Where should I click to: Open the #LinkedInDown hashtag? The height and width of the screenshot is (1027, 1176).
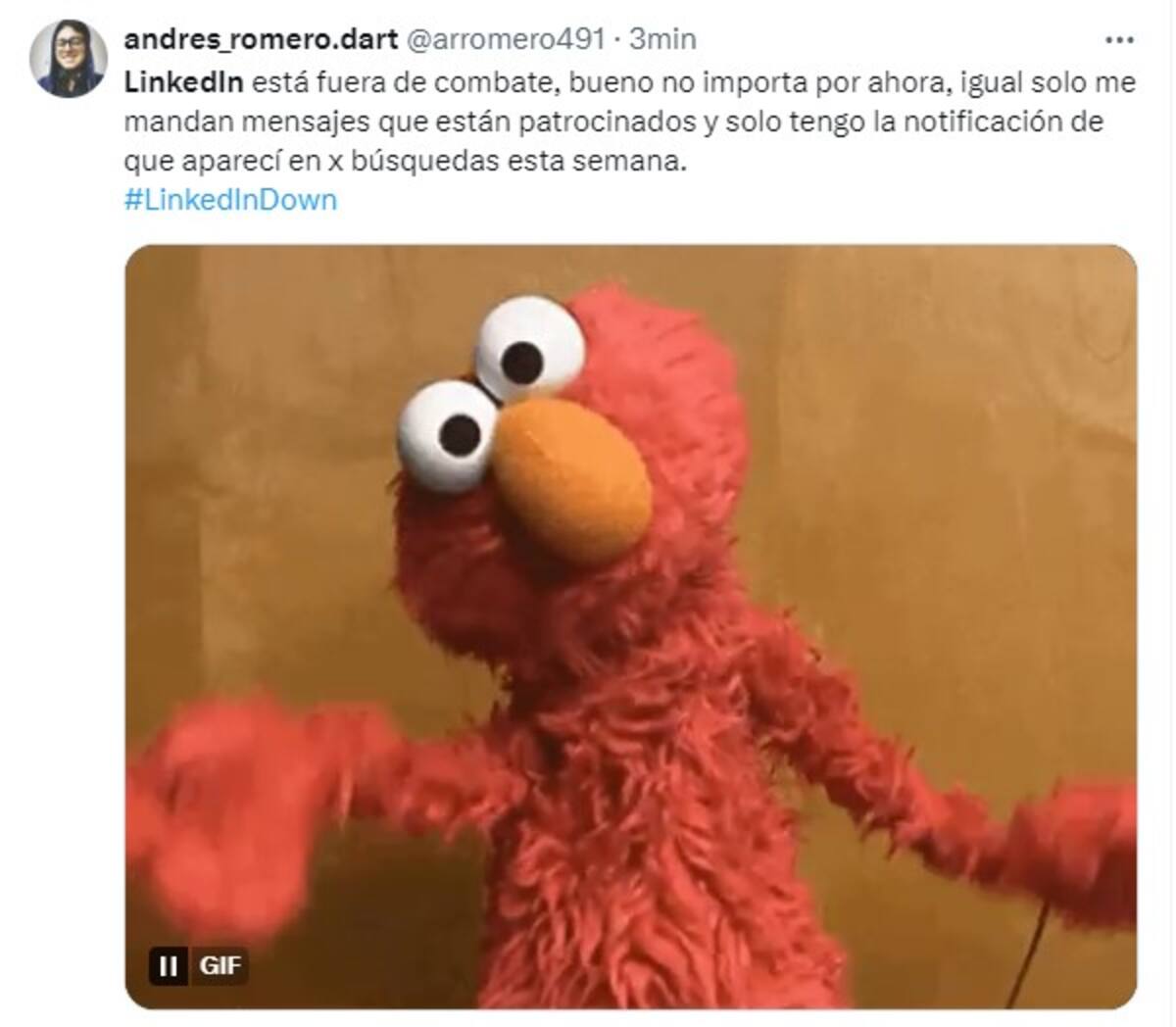tap(231, 200)
